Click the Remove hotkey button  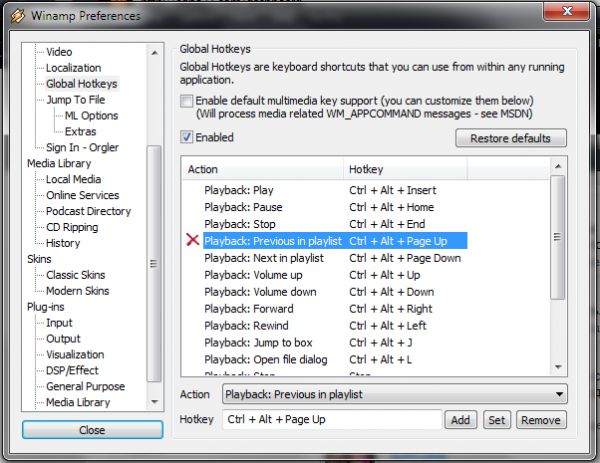(541, 420)
